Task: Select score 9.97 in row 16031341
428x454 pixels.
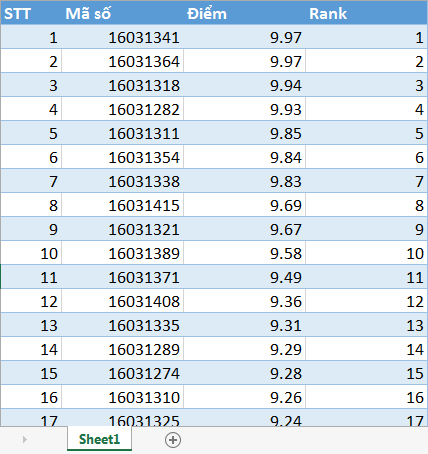Action: click(x=244, y=37)
